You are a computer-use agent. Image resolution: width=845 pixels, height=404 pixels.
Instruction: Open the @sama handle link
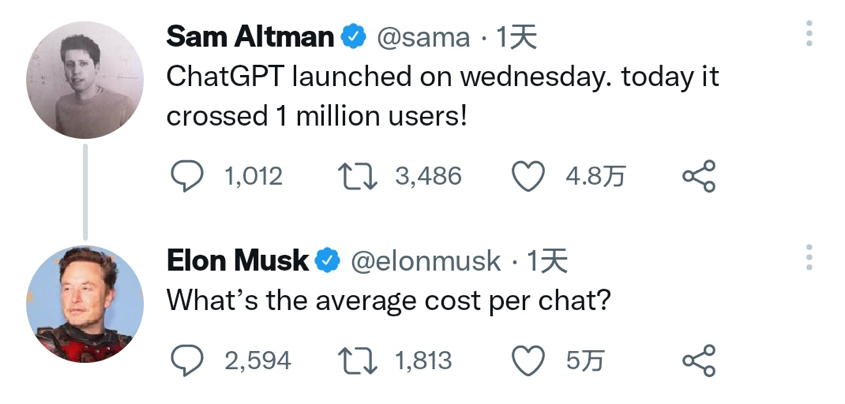click(x=422, y=38)
